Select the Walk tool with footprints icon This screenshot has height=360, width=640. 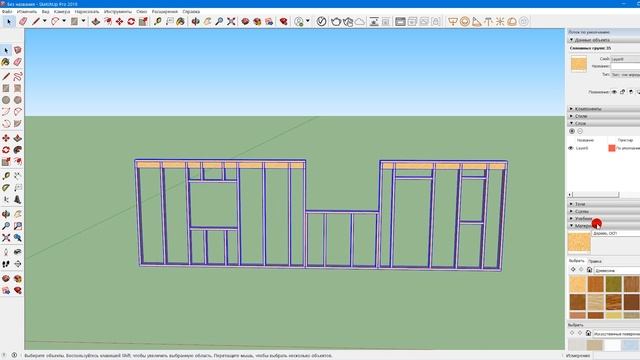pyautogui.click(x=6, y=264)
